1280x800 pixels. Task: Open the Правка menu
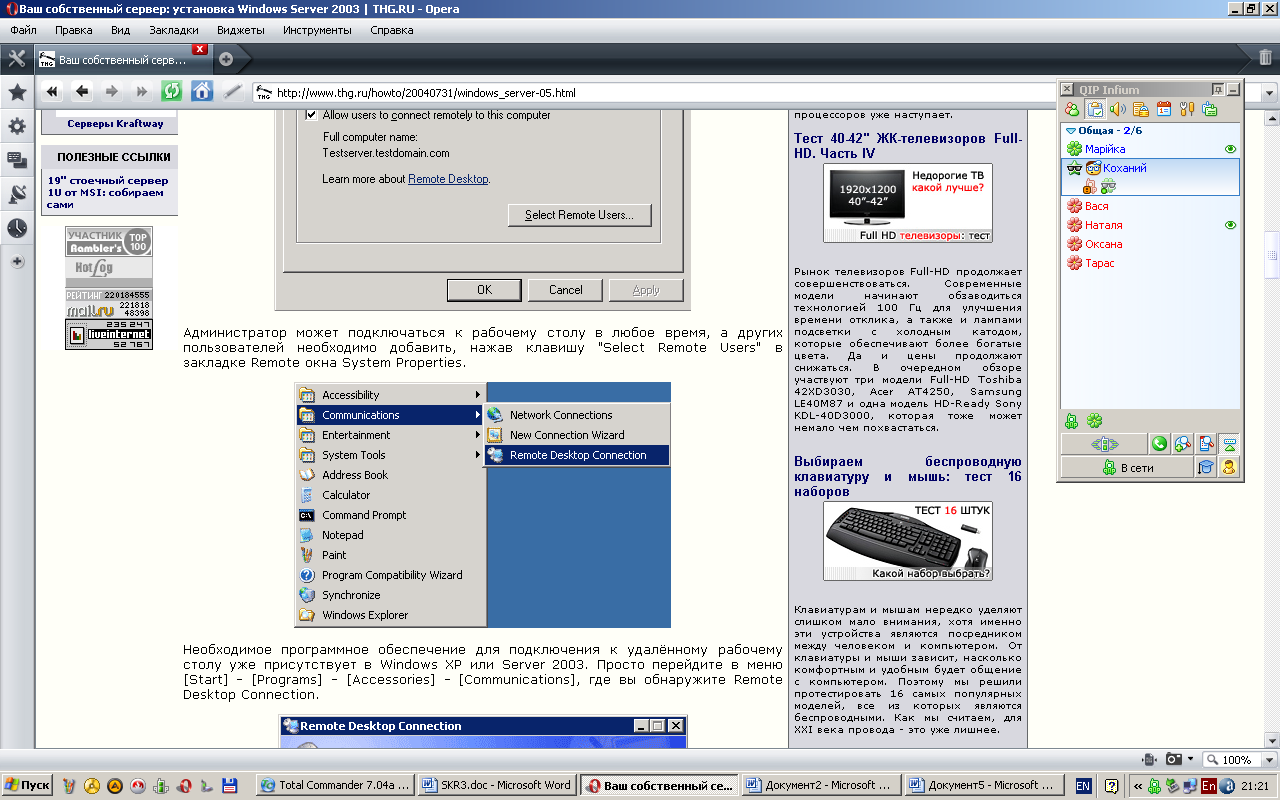click(x=74, y=30)
